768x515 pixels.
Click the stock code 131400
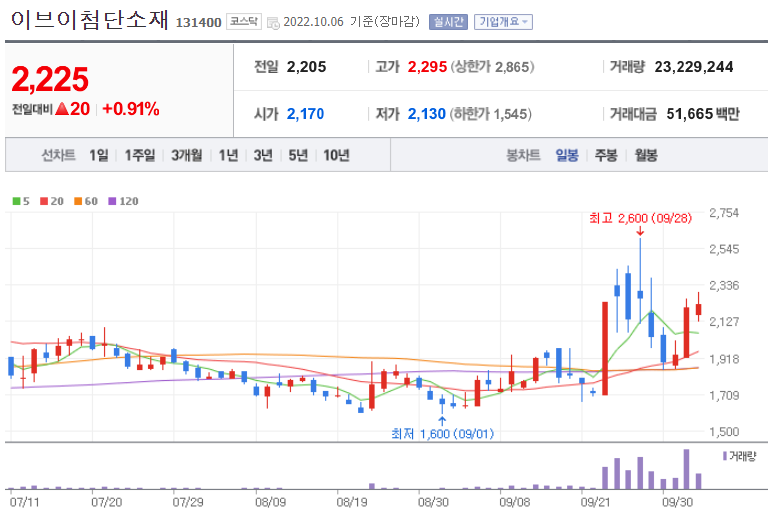(198, 23)
